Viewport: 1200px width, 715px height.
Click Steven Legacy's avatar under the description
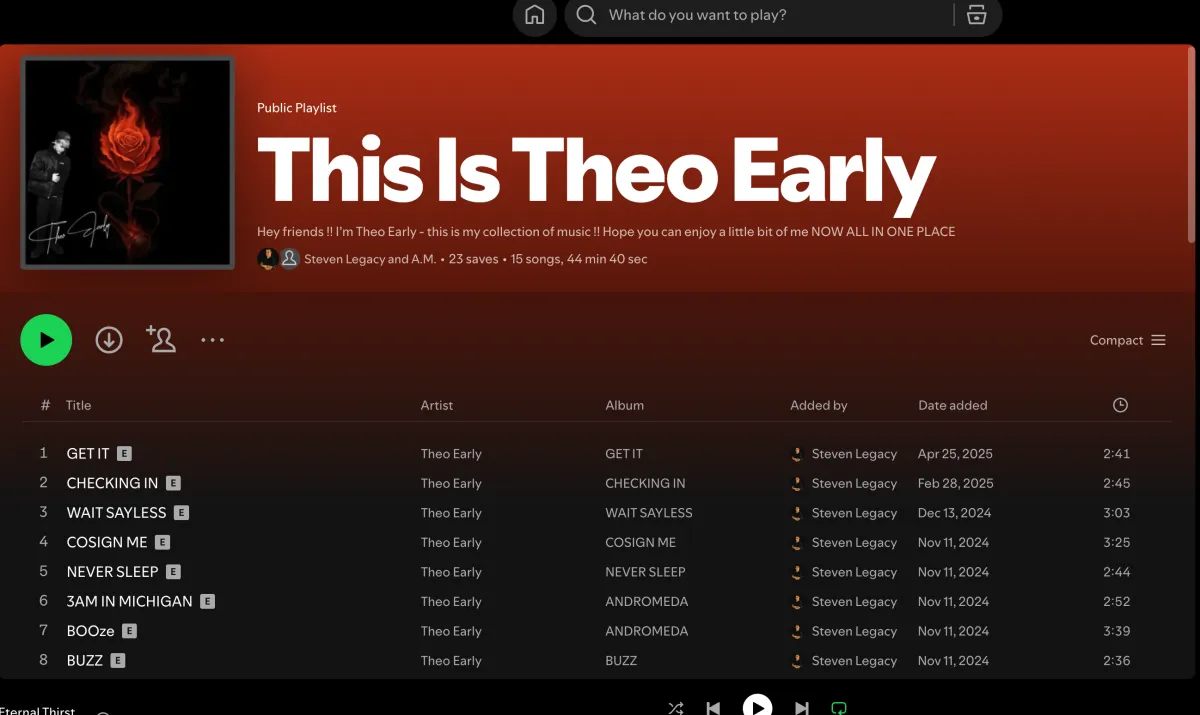[x=268, y=259]
